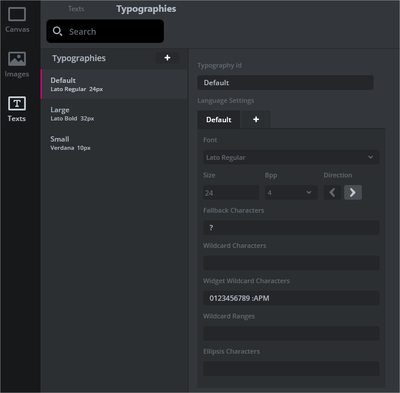Set text direction to right-to-left arrow
The width and height of the screenshot is (400, 393).
(x=332, y=192)
